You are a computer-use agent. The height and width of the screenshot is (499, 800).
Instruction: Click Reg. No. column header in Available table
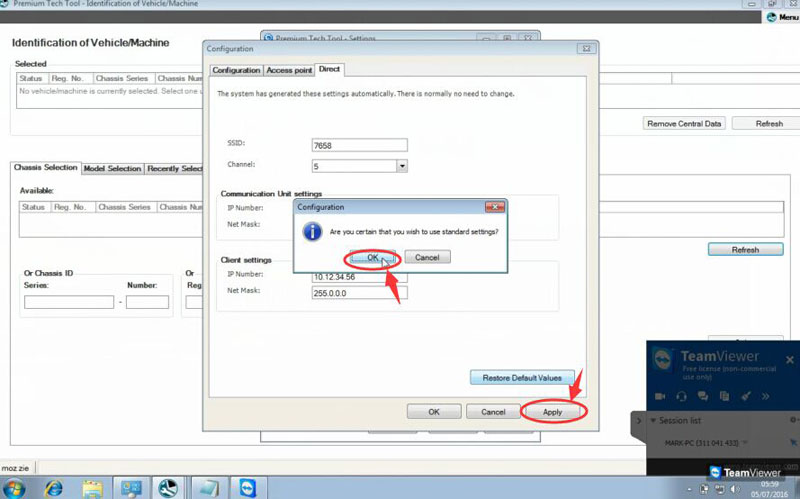[x=72, y=207]
